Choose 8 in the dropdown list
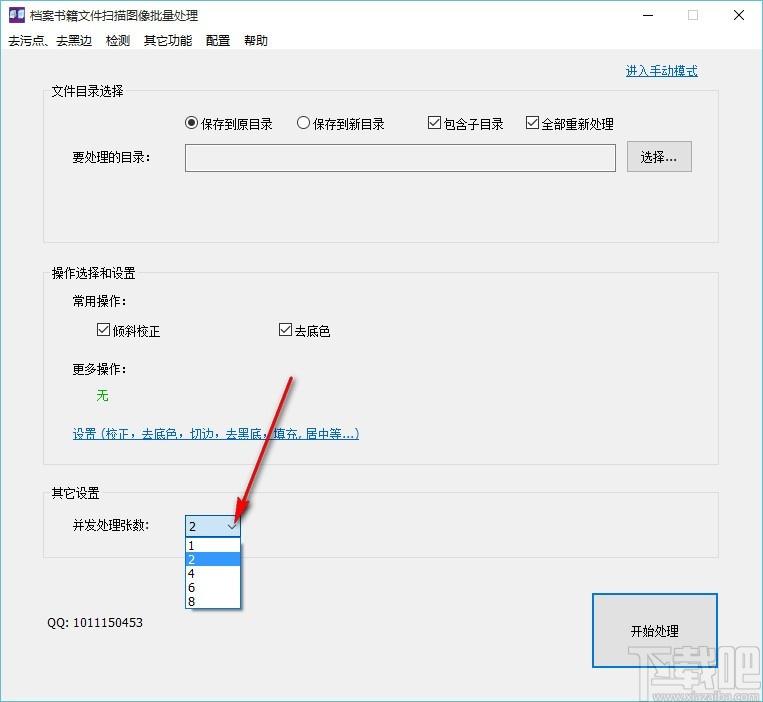763x702 pixels. [213, 601]
